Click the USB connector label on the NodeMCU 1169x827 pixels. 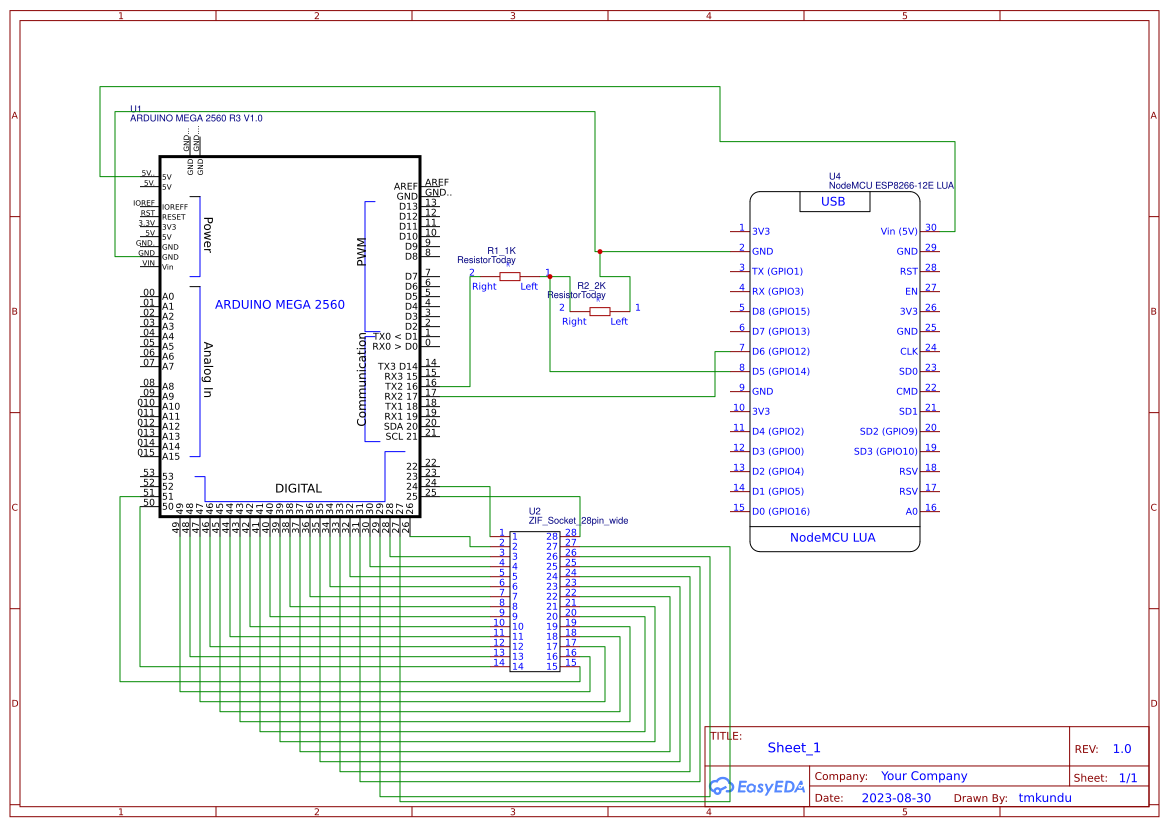[x=835, y=201]
